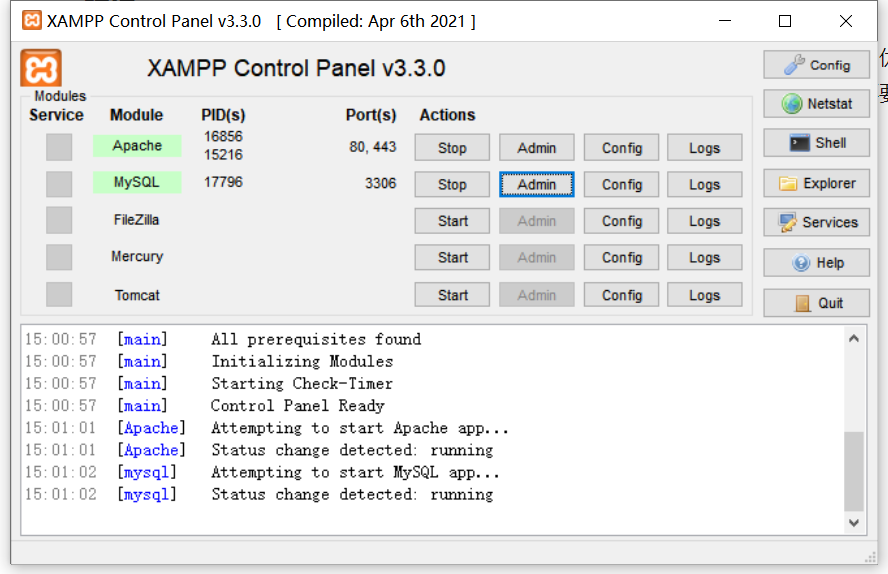
Task: Open Config with the wrench icon
Action: (816, 65)
